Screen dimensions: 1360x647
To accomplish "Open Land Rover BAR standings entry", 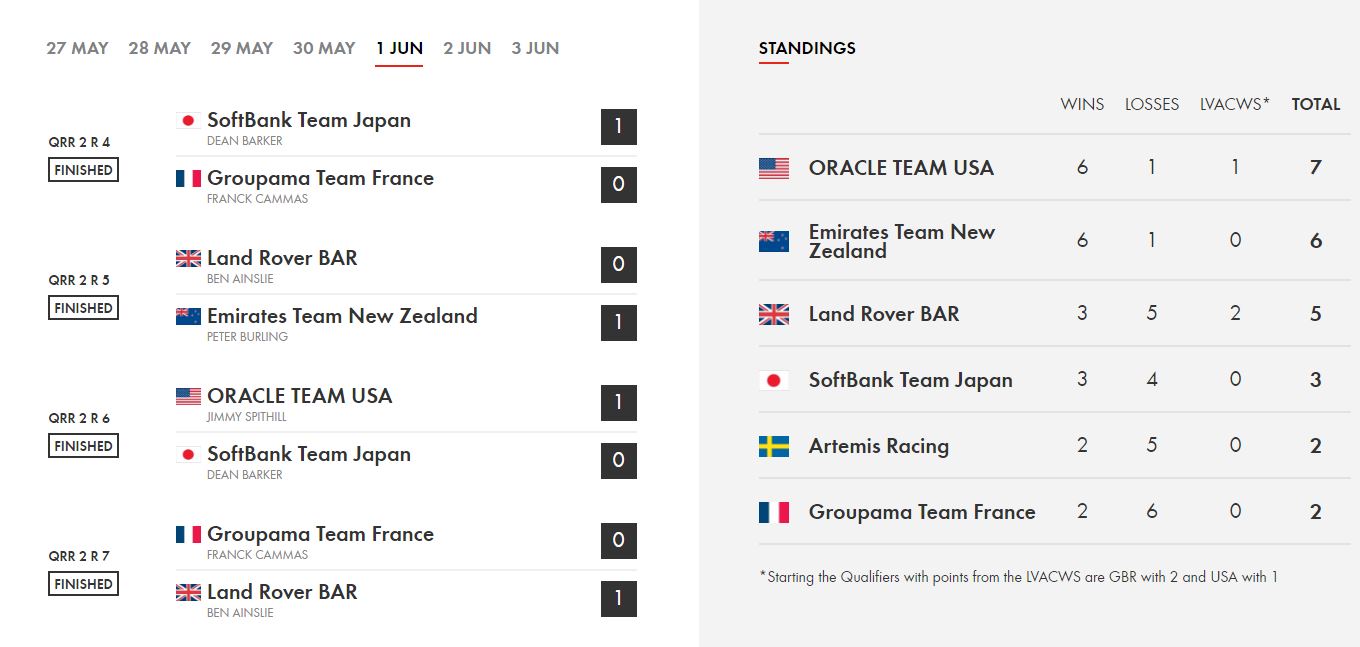I will (884, 314).
